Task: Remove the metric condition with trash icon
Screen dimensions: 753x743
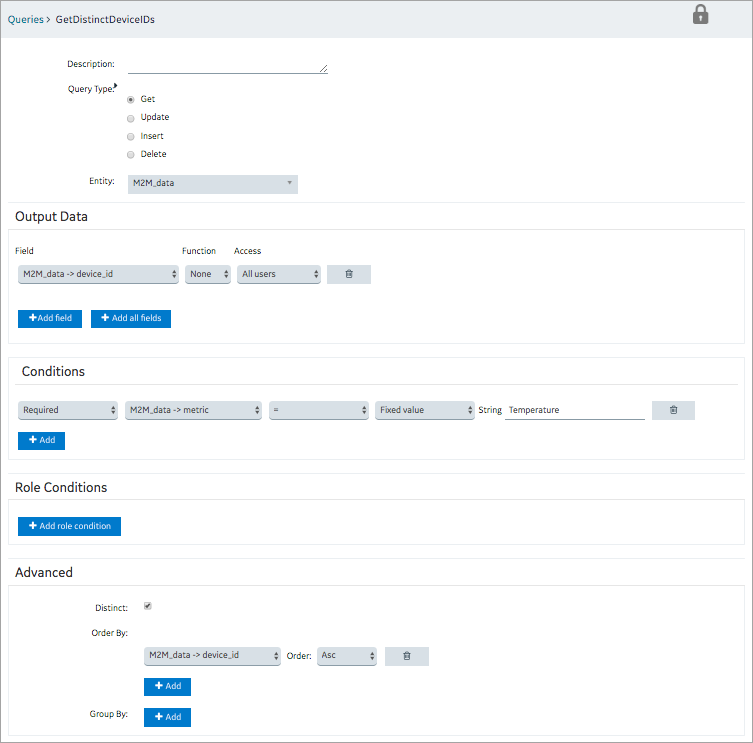Action: pos(673,410)
